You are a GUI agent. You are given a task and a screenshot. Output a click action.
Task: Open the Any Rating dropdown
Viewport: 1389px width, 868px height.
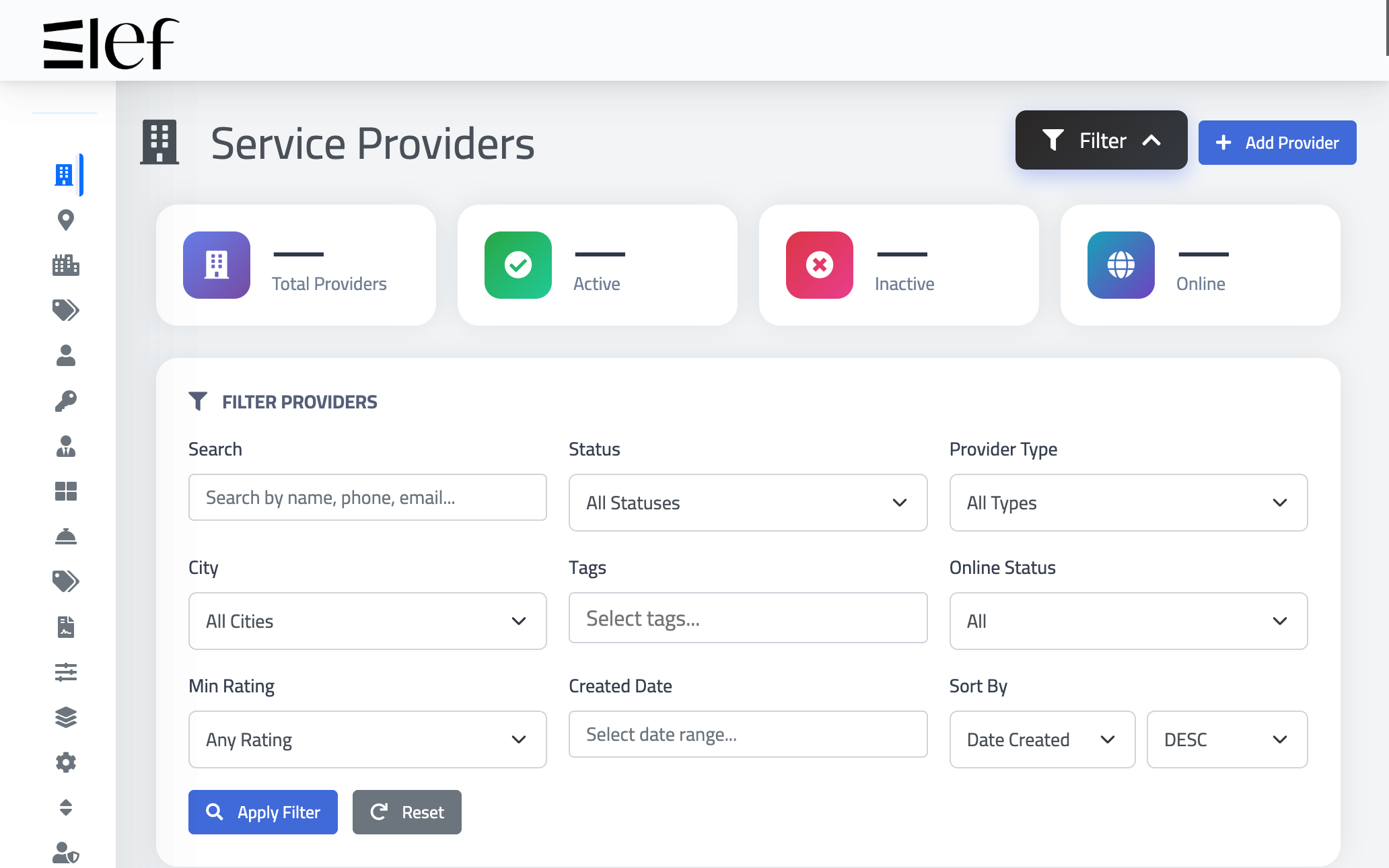(x=367, y=739)
